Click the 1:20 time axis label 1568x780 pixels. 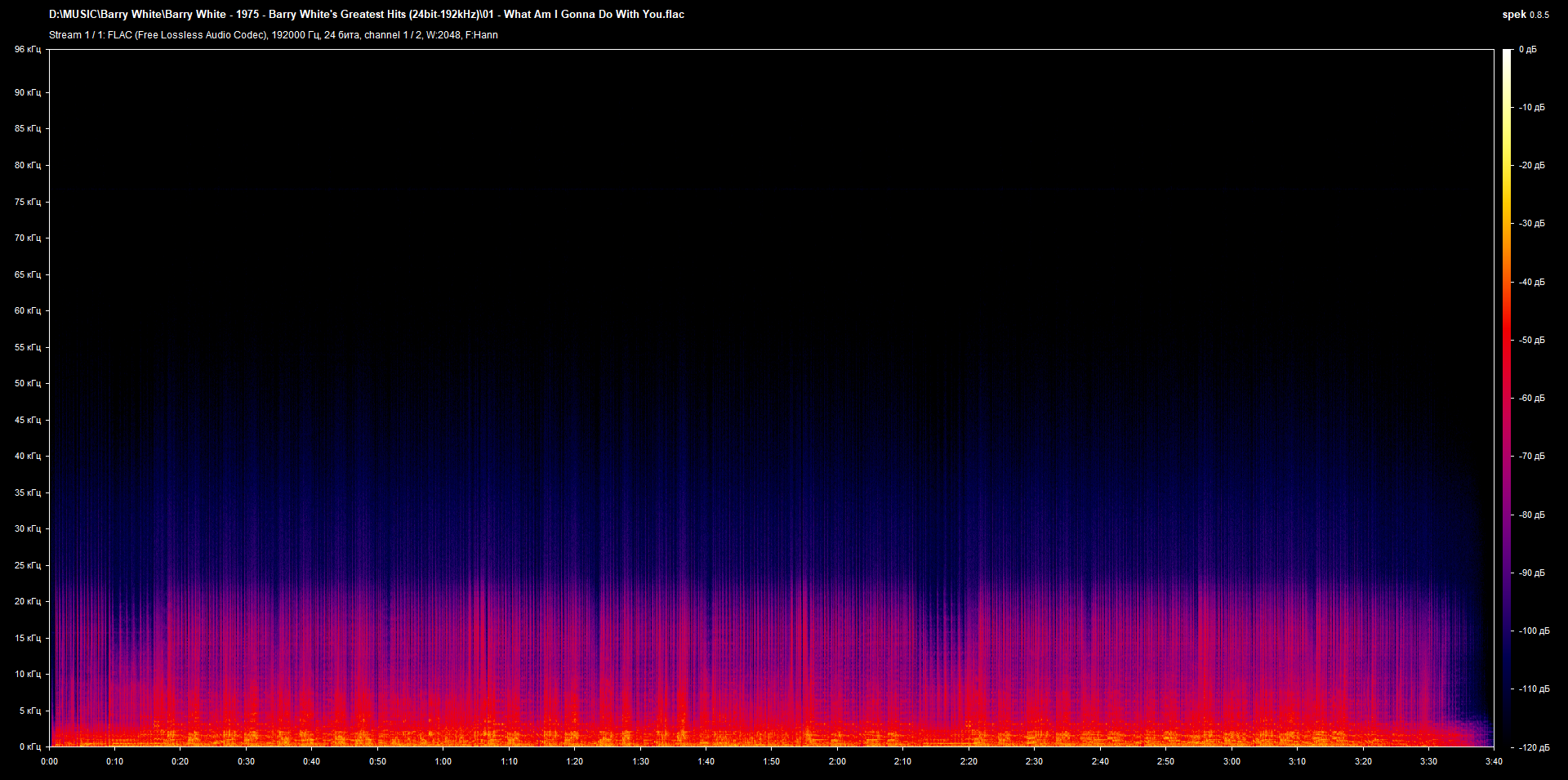[x=574, y=761]
